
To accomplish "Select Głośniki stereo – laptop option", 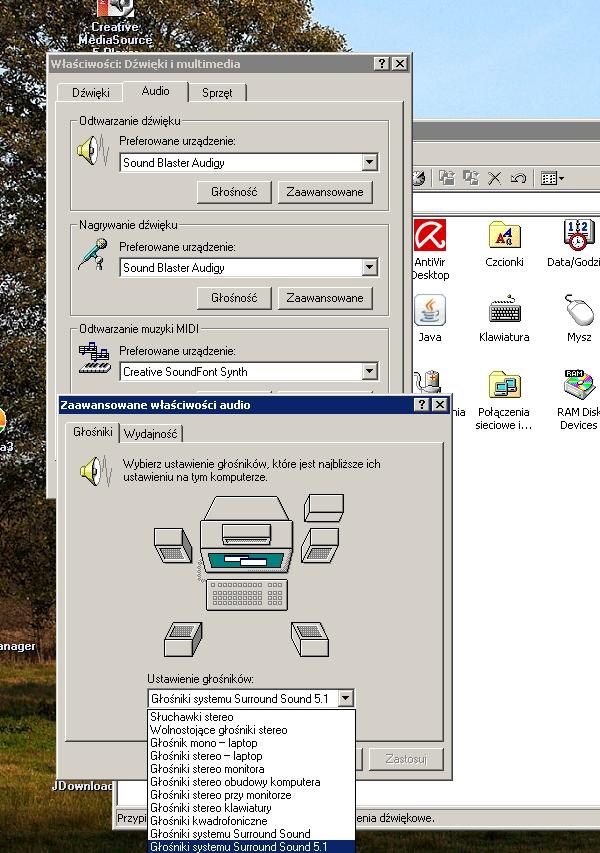I will (251, 756).
